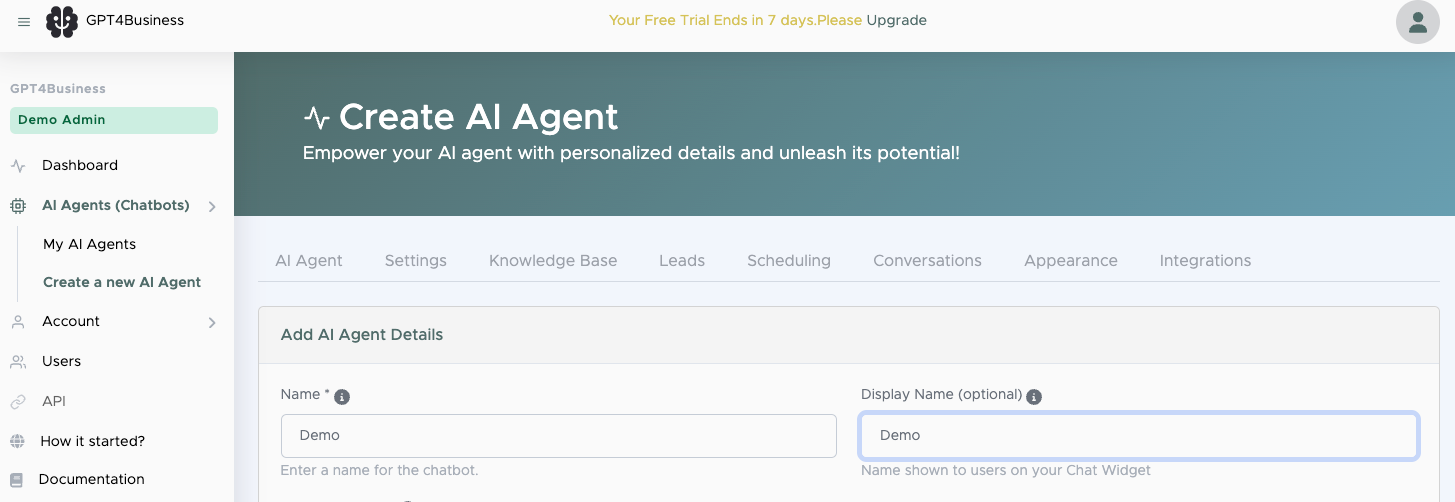Click the Name field info icon
Image resolution: width=1455 pixels, height=502 pixels.
pyautogui.click(x=342, y=397)
